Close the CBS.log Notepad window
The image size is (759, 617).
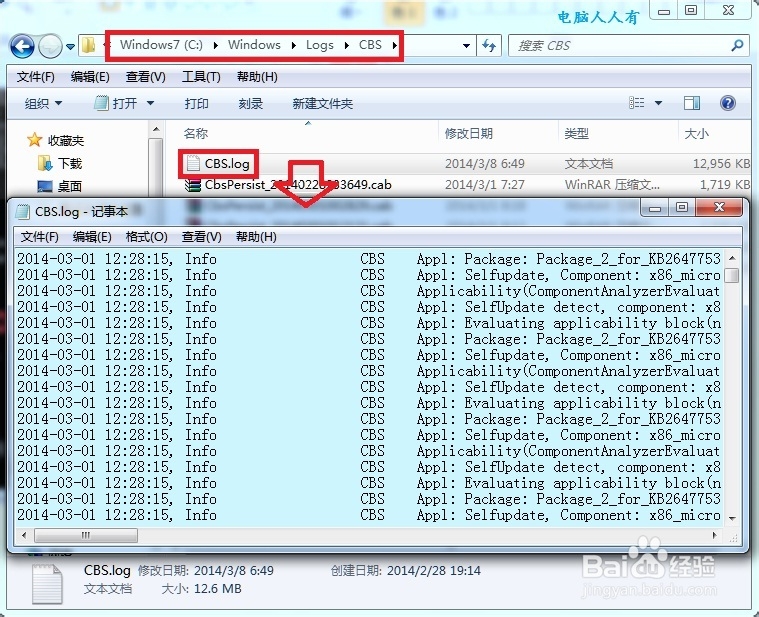tap(719, 208)
